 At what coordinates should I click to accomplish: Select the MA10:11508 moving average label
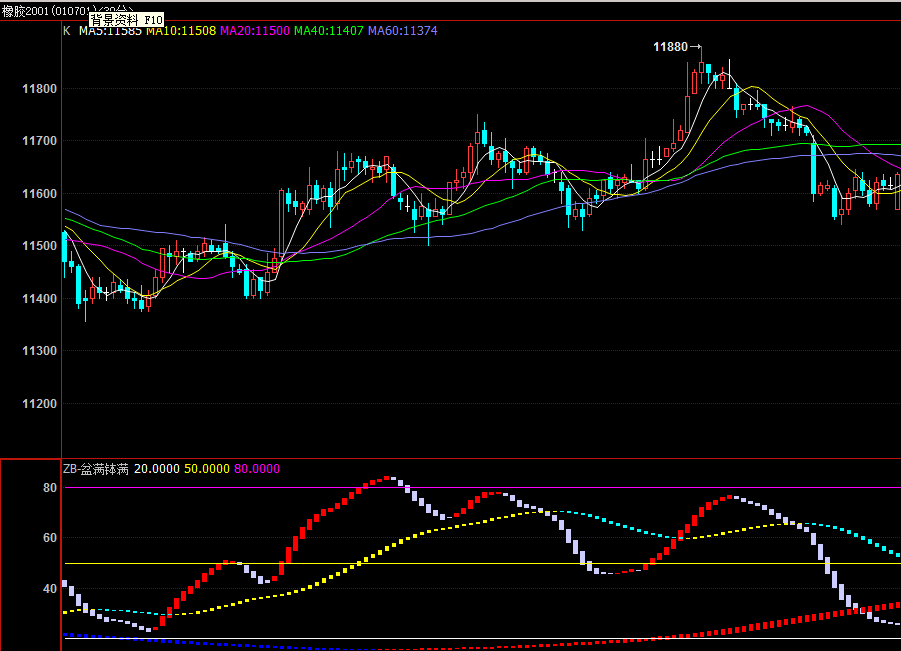click(181, 31)
